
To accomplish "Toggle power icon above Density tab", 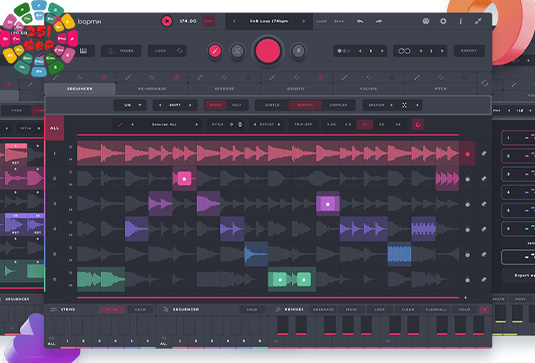I will click(x=320, y=78).
